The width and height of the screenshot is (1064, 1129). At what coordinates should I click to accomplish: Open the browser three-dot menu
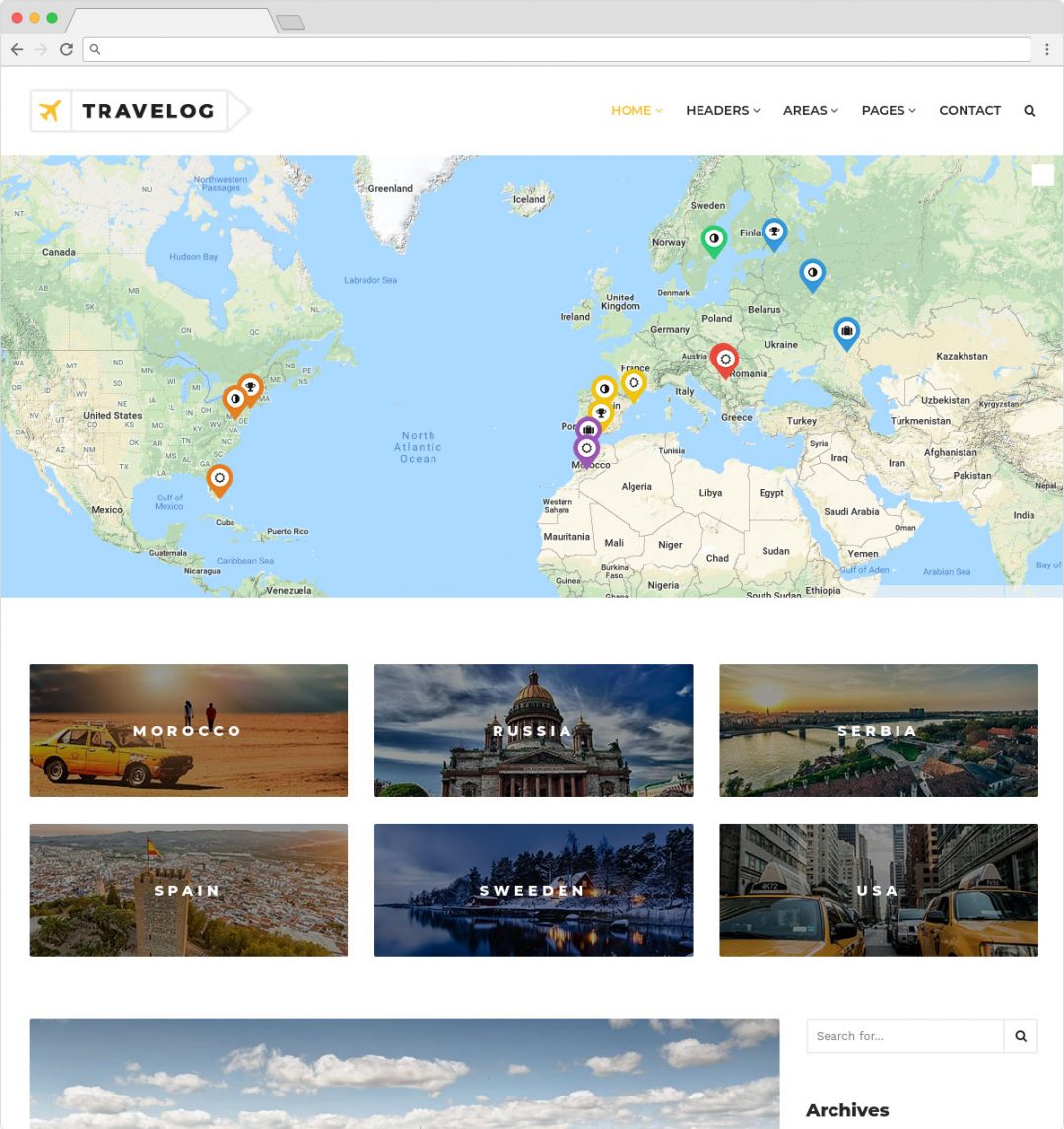1047,49
